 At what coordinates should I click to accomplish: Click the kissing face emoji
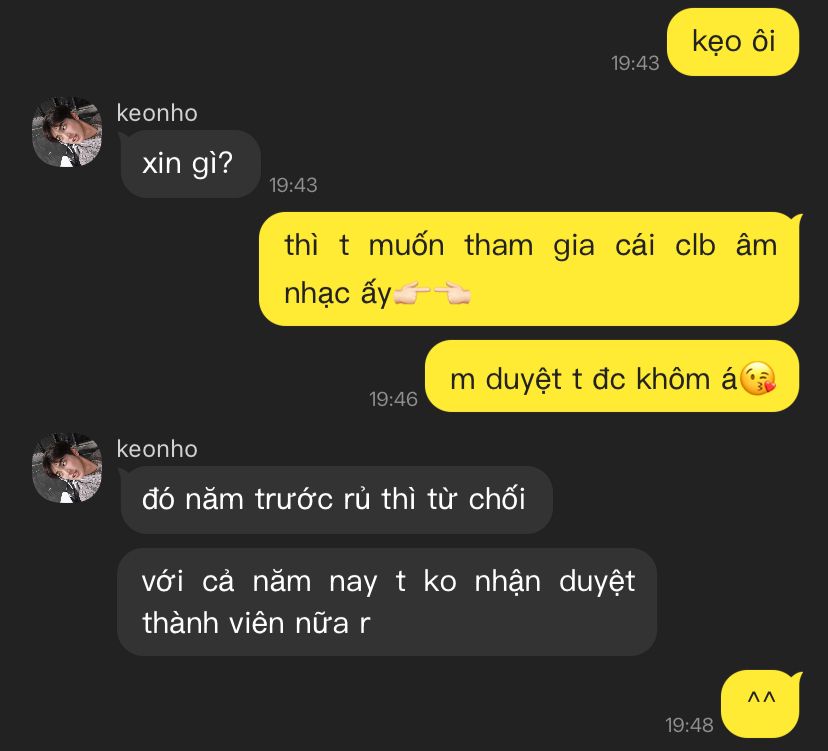[x=757, y=378]
